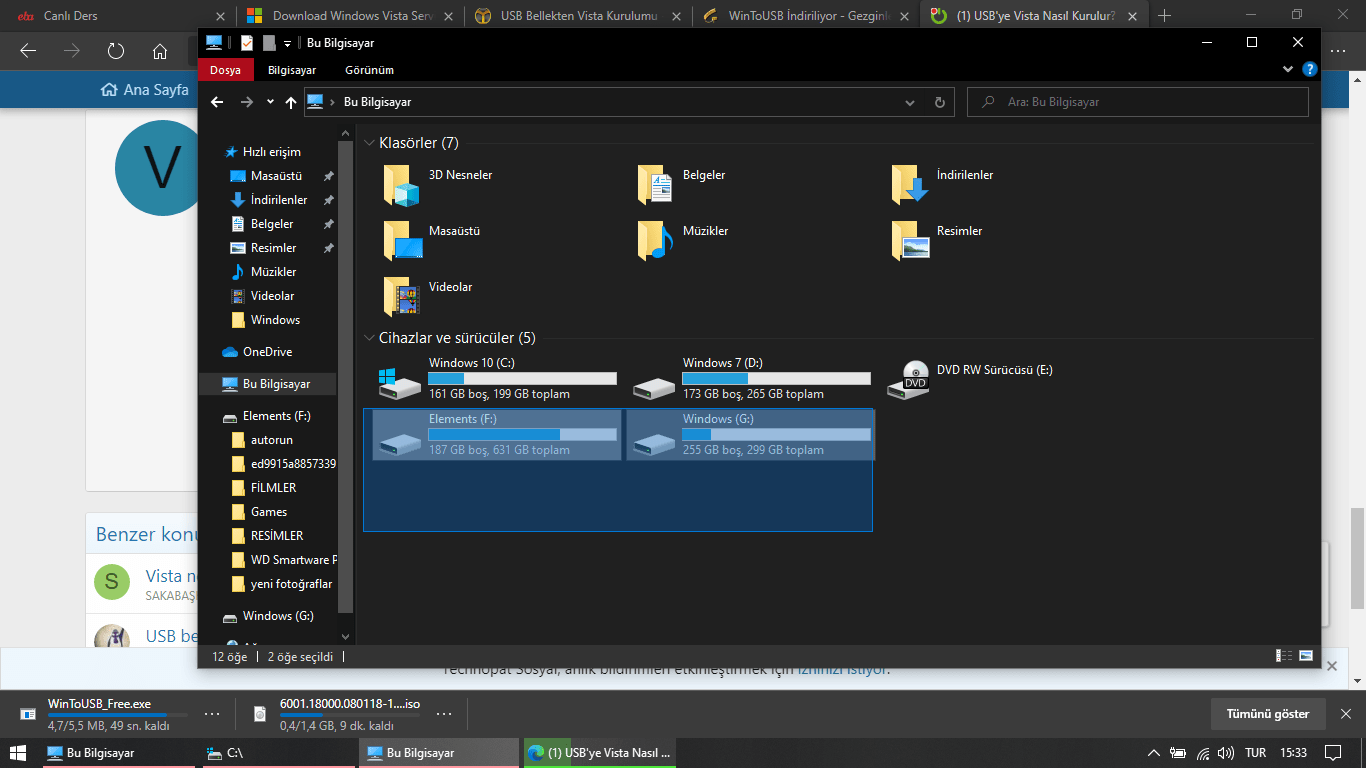Open the address bar history dropdown

click(x=909, y=102)
